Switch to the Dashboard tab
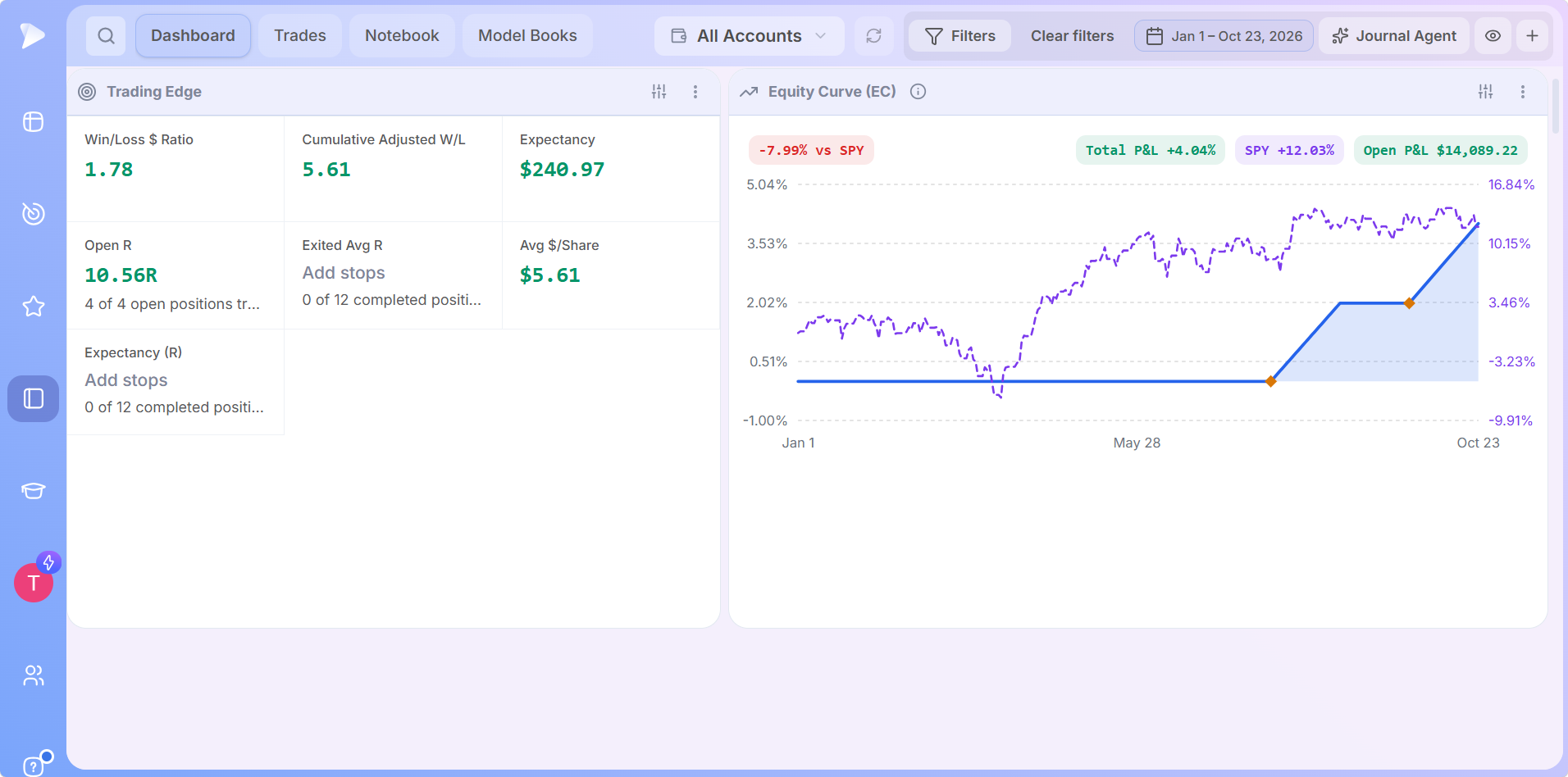This screenshot has width=1568, height=777. point(193,36)
